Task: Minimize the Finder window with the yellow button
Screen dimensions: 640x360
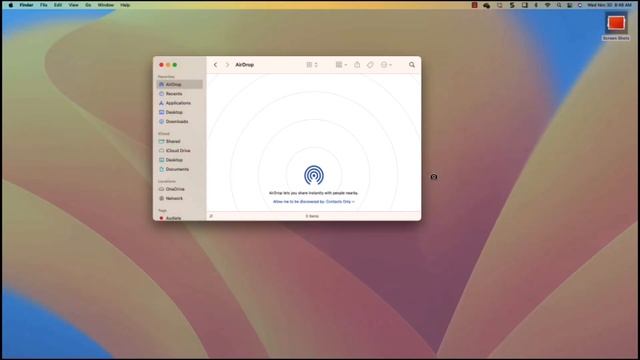Action: pyautogui.click(x=168, y=65)
